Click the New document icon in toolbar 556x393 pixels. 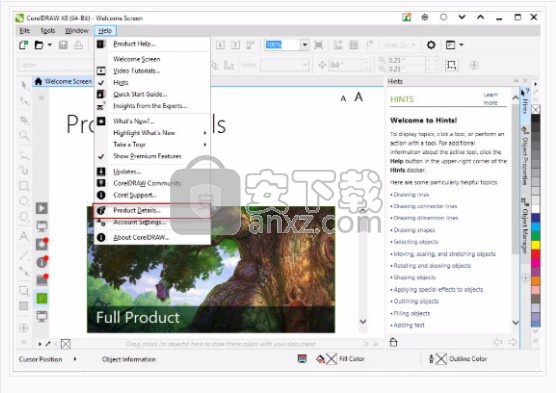pyautogui.click(x=24, y=45)
